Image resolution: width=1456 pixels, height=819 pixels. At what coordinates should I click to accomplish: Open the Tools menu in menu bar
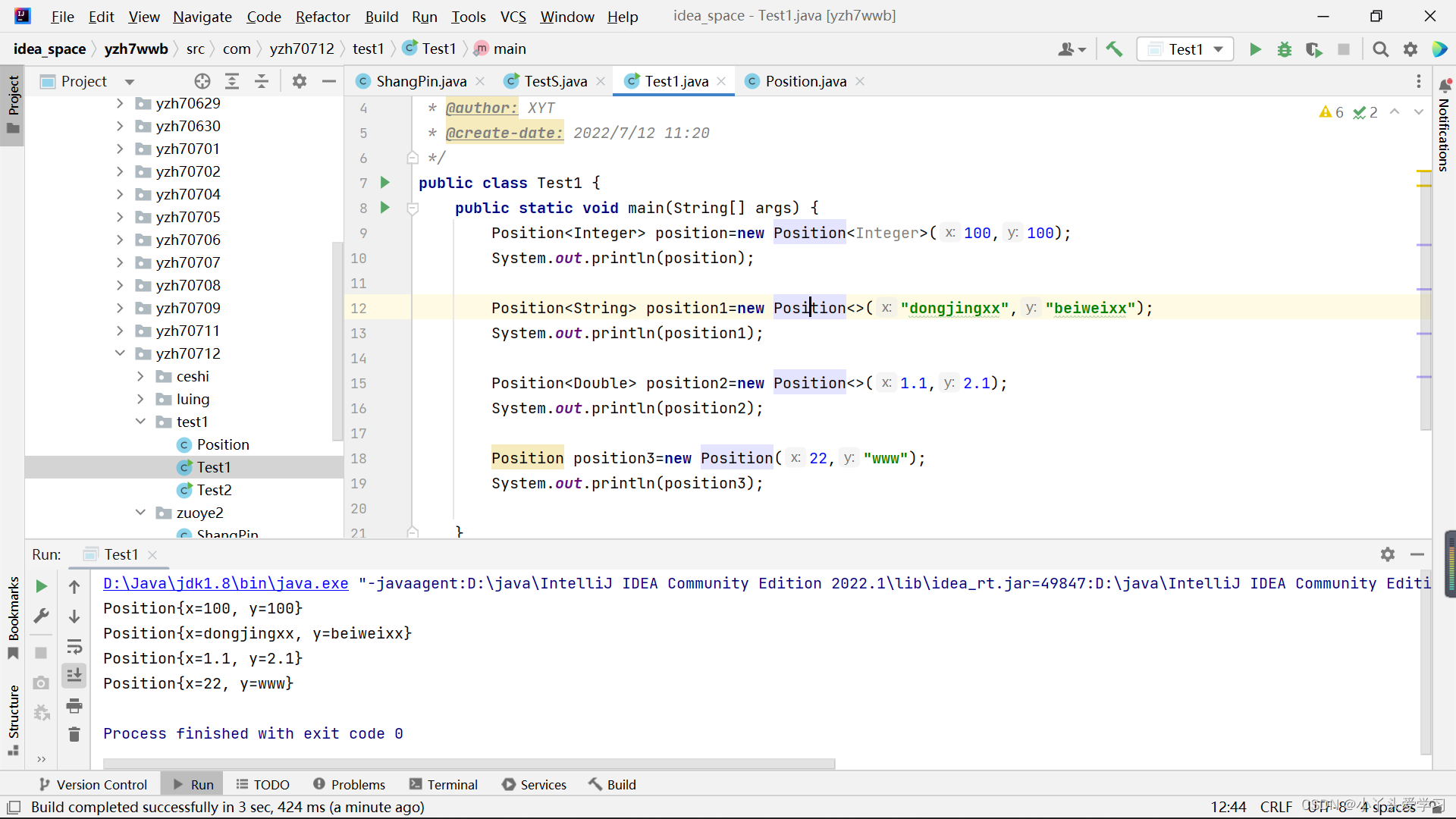[x=467, y=15]
